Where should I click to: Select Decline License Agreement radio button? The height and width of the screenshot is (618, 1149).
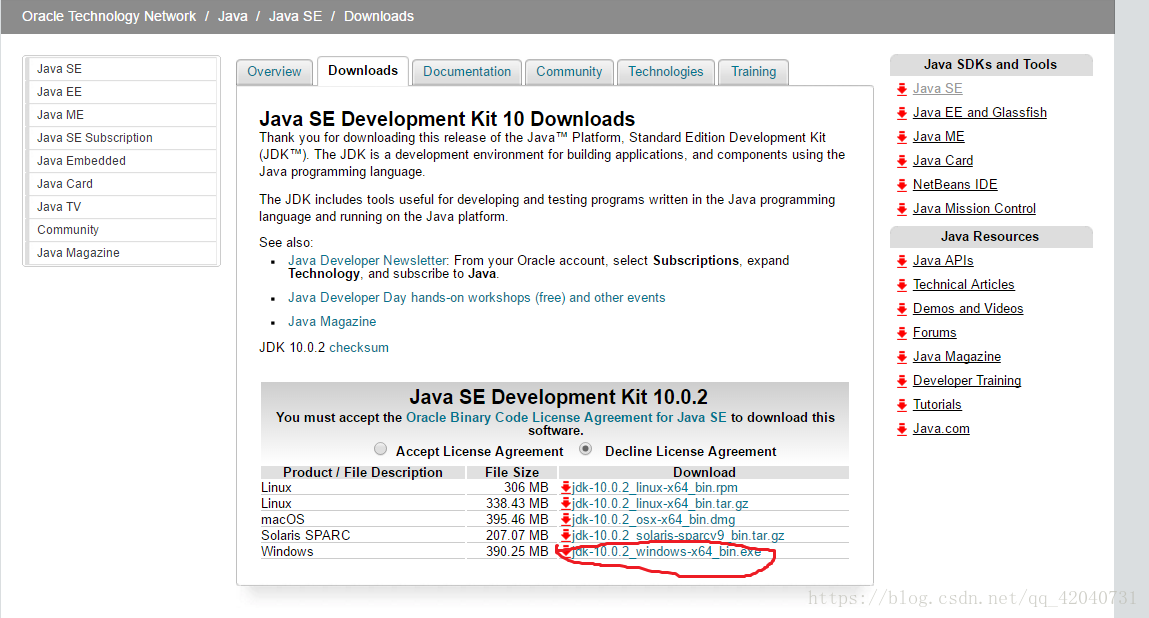586,449
